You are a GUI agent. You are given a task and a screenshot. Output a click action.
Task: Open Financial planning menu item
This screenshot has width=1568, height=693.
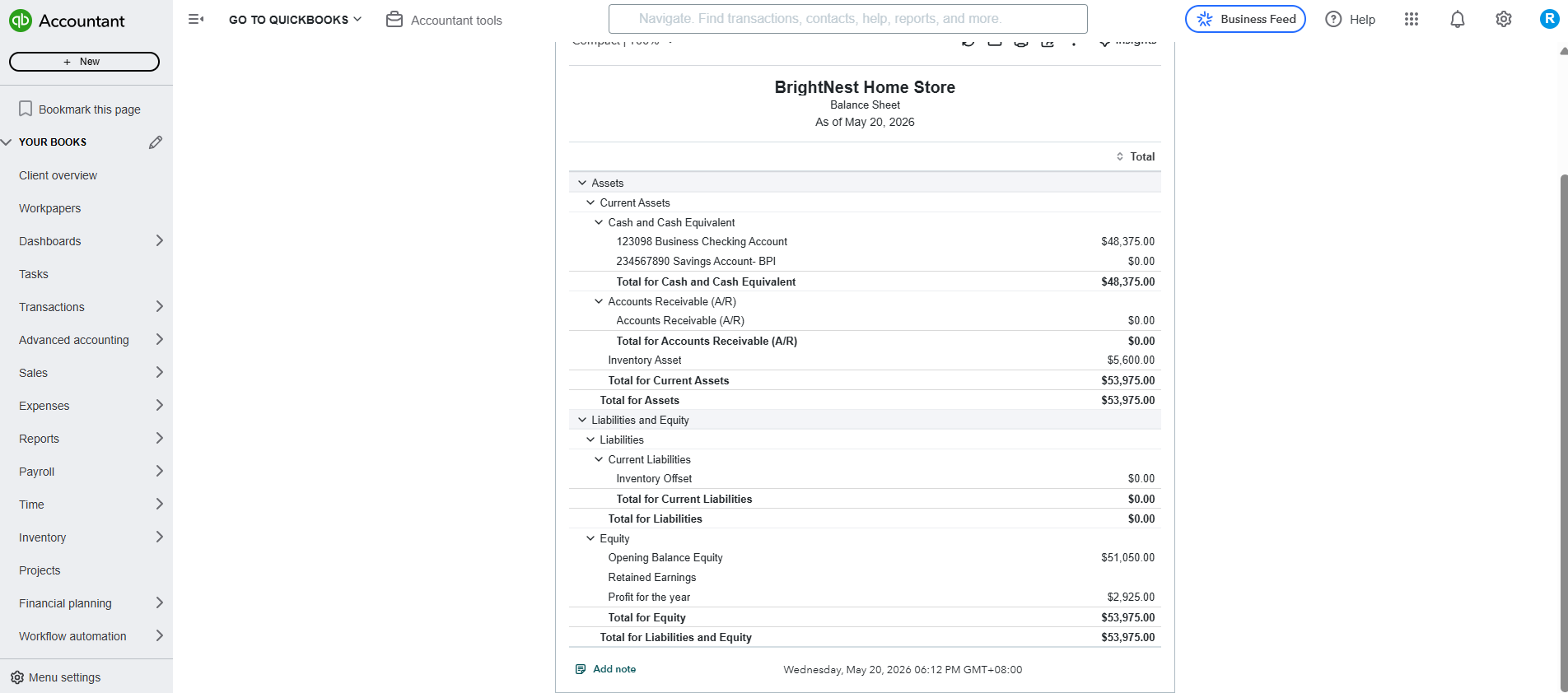(x=65, y=603)
